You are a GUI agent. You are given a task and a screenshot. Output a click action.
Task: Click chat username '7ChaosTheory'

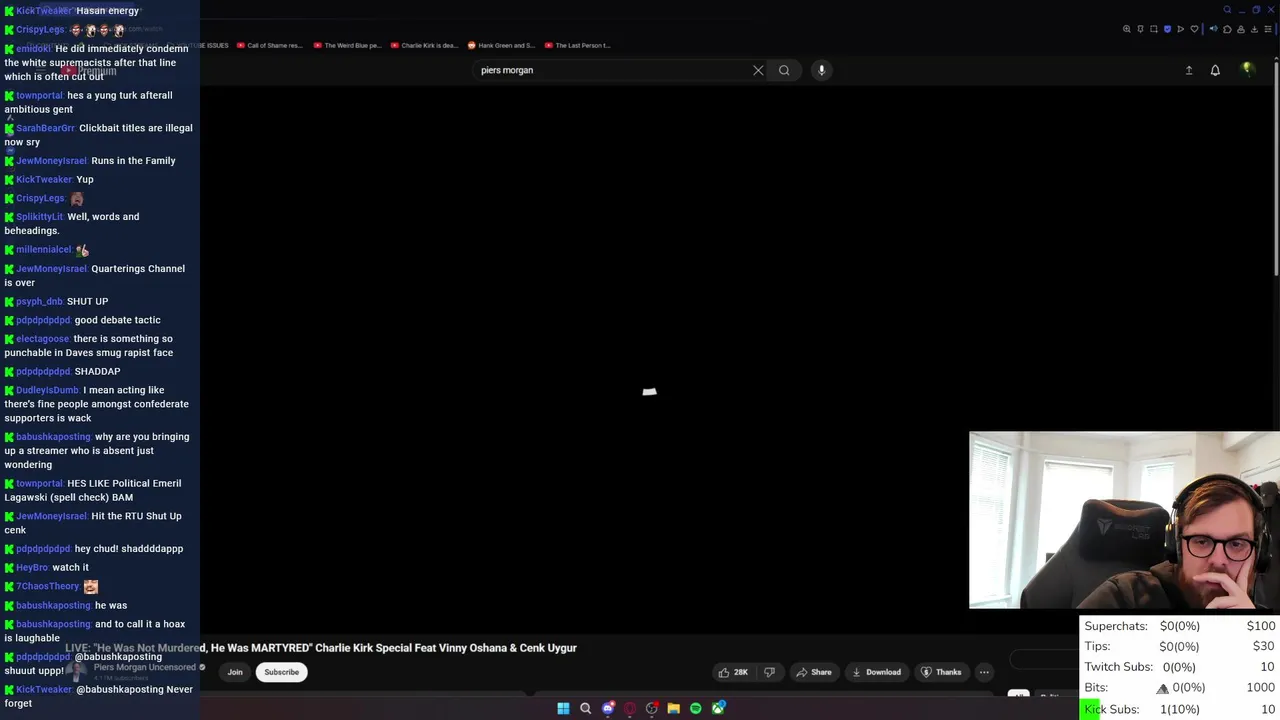[47, 586]
